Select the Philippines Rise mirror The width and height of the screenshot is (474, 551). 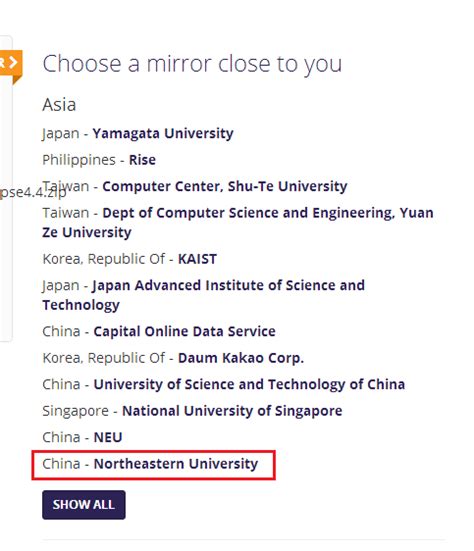click(x=142, y=160)
